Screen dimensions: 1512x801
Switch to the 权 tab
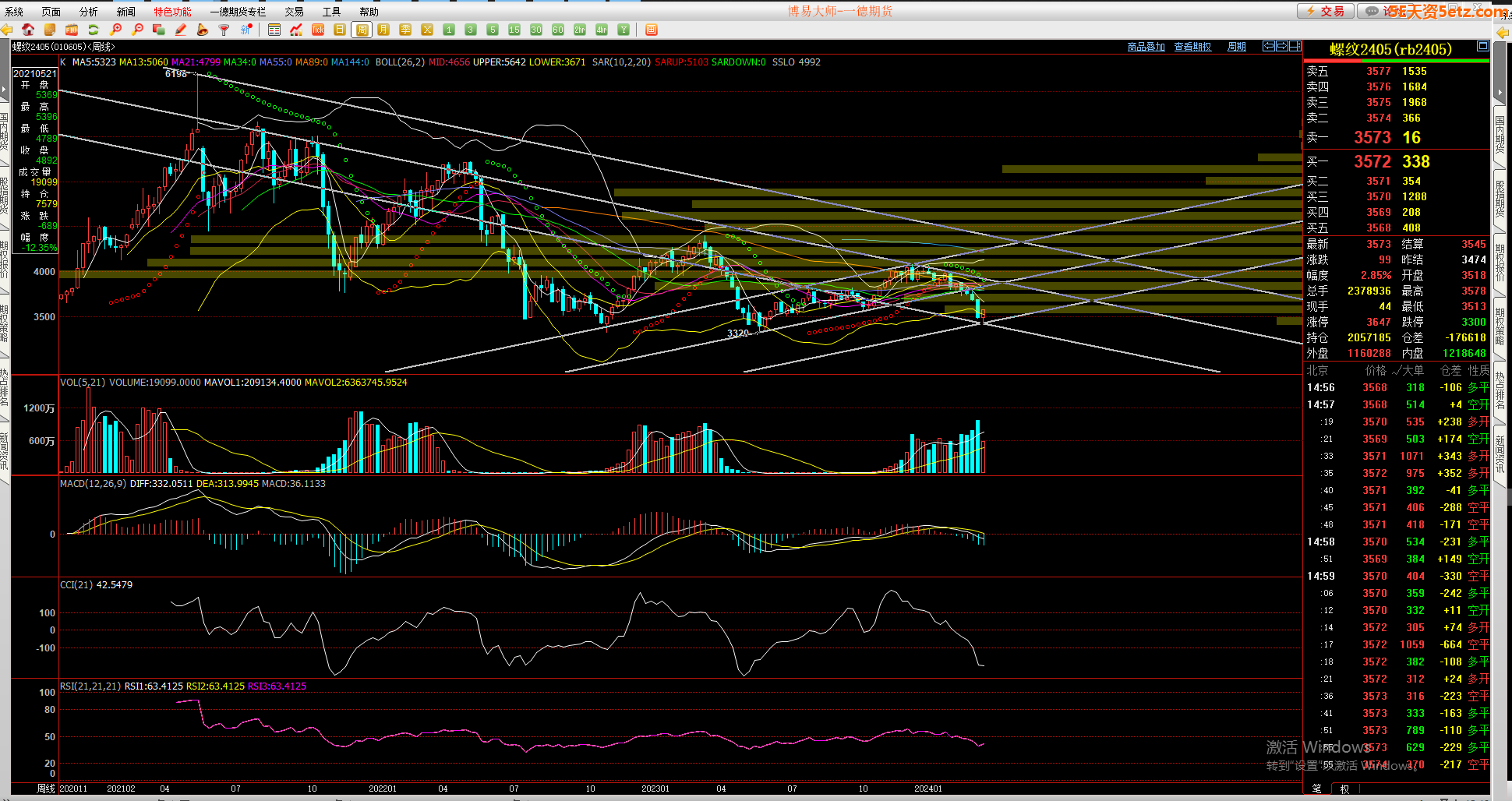pyautogui.click(x=1344, y=789)
